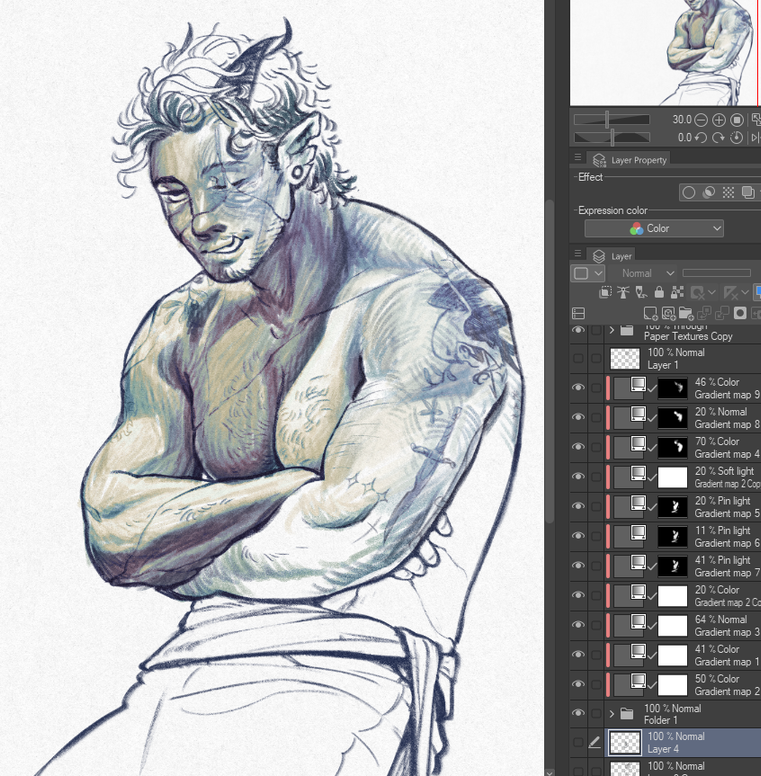The image size is (761, 776).
Task: Click the Border effect circle icon
Action: click(x=688, y=193)
